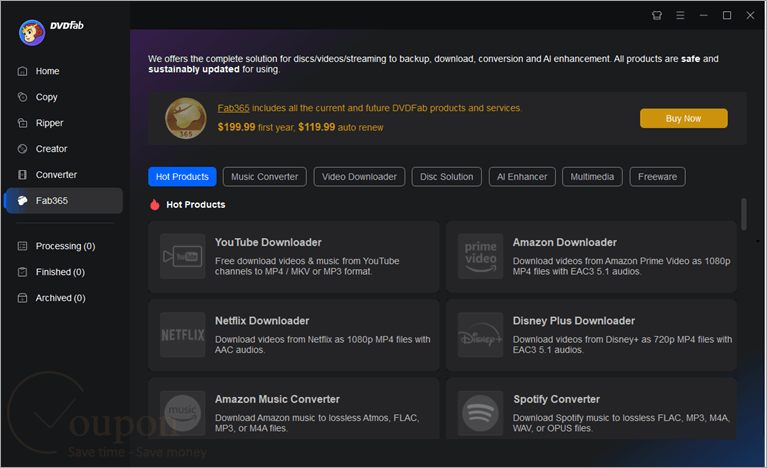
Task: Click the Spotify lossless FLAC description text
Action: click(x=621, y=423)
